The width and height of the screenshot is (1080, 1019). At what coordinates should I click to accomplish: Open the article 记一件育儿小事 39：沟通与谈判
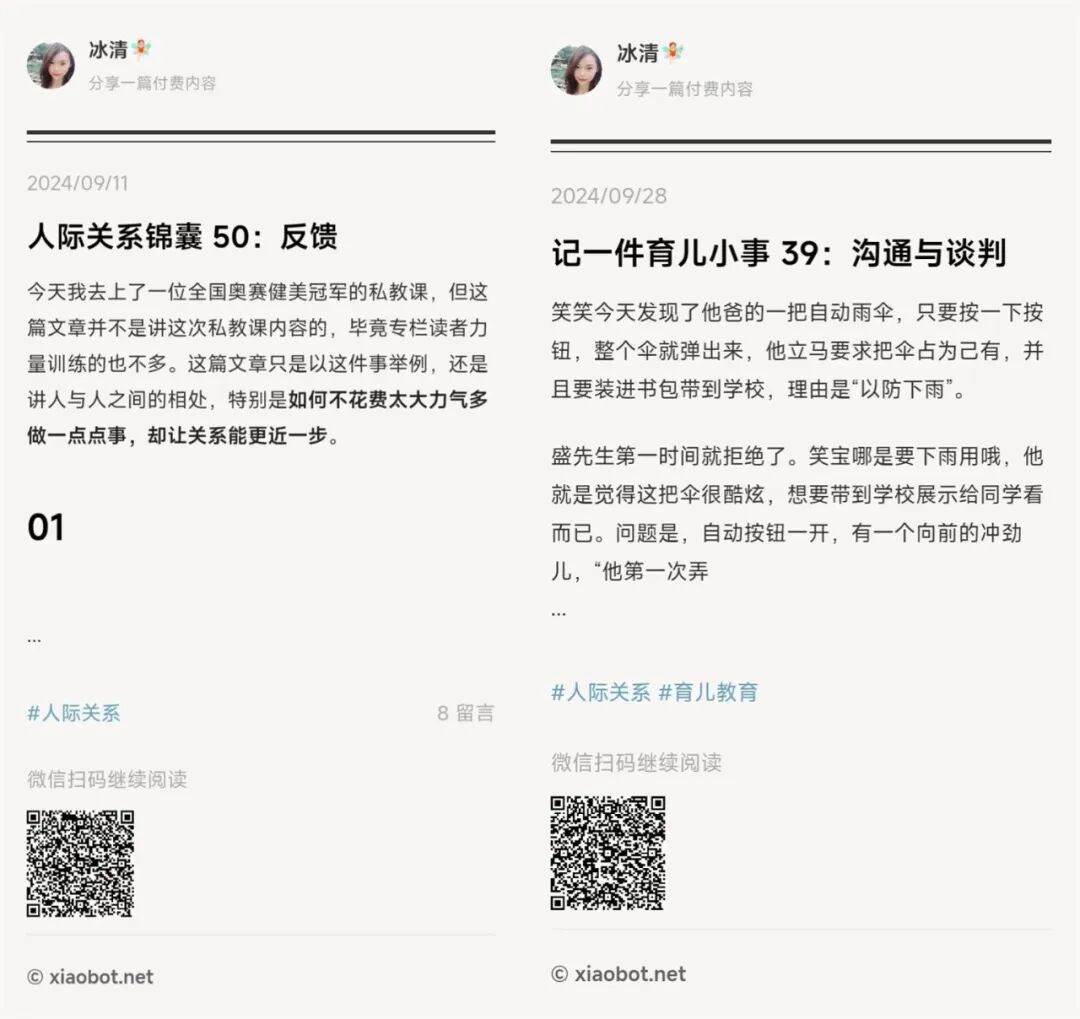point(779,253)
